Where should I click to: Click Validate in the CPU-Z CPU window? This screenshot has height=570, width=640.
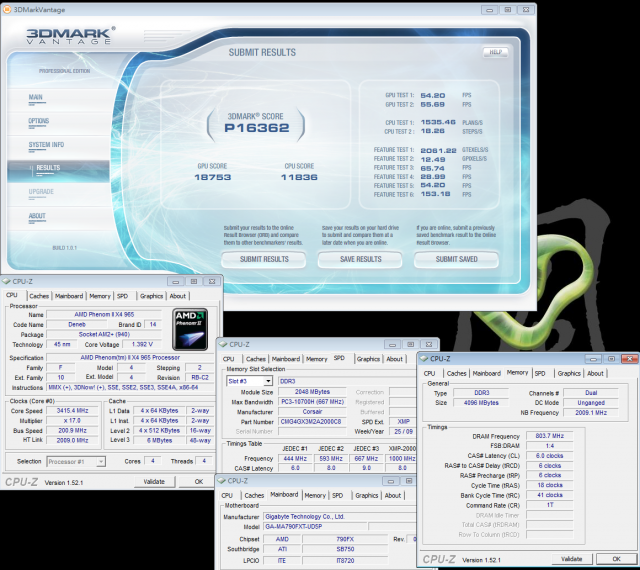(x=154, y=482)
